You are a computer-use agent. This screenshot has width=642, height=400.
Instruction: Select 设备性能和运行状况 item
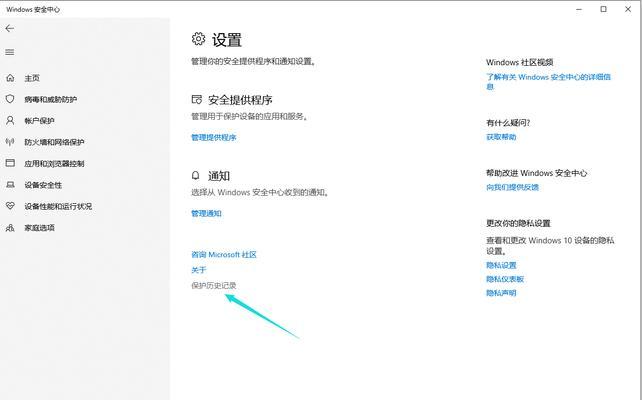pyautogui.click(x=58, y=206)
